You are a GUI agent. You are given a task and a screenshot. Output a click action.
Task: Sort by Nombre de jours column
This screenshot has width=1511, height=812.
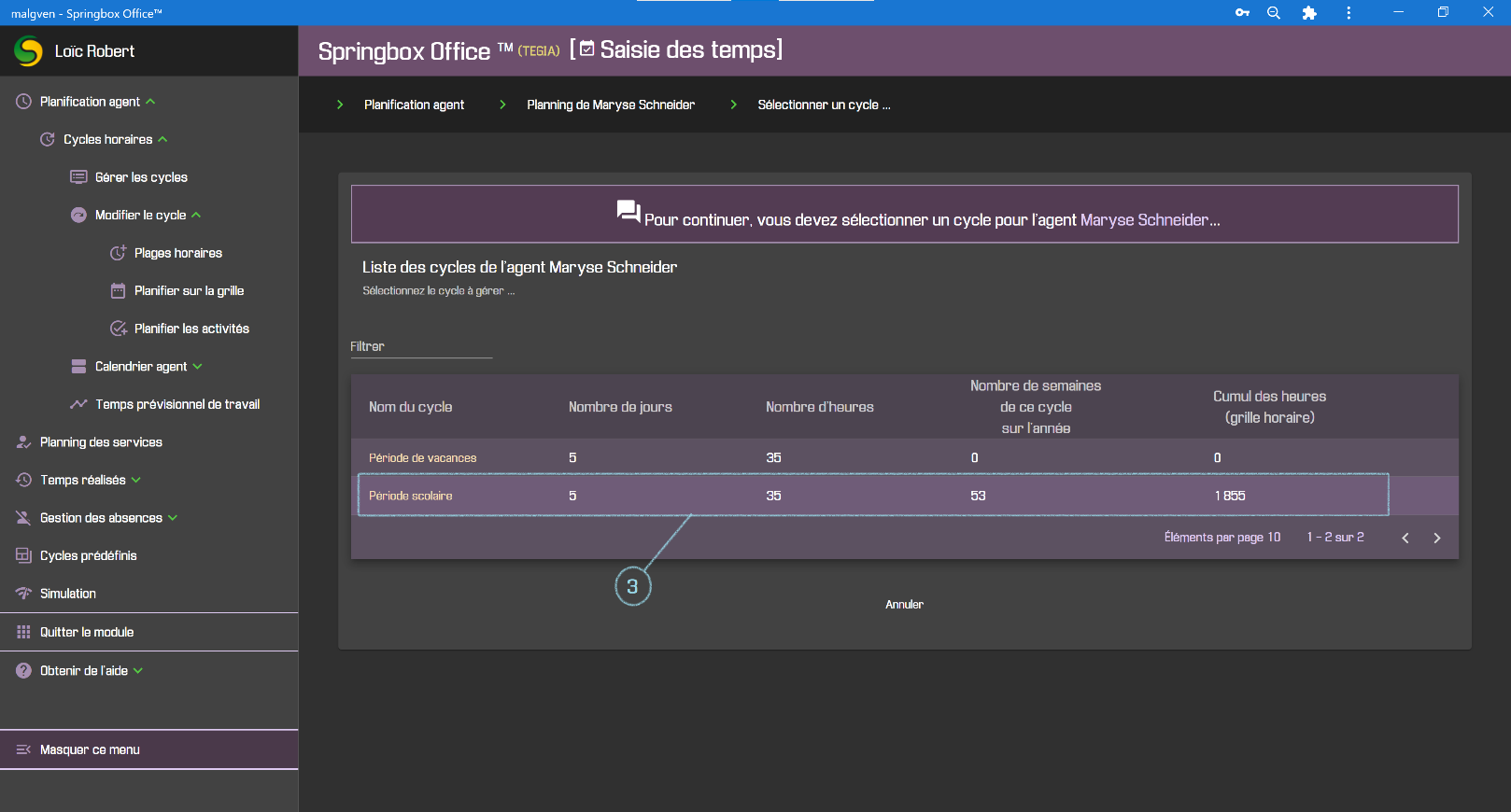620,407
